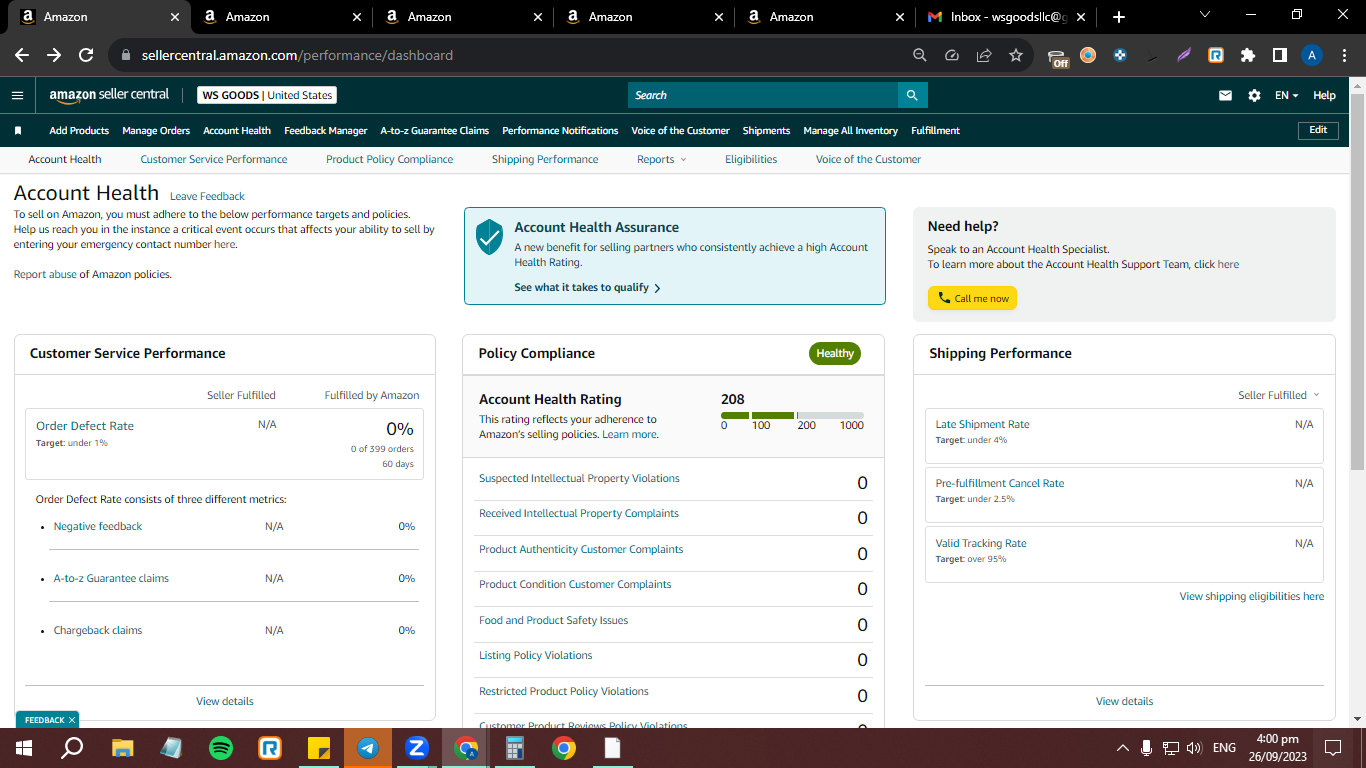Open Telegram from the taskbar

pyautogui.click(x=368, y=747)
